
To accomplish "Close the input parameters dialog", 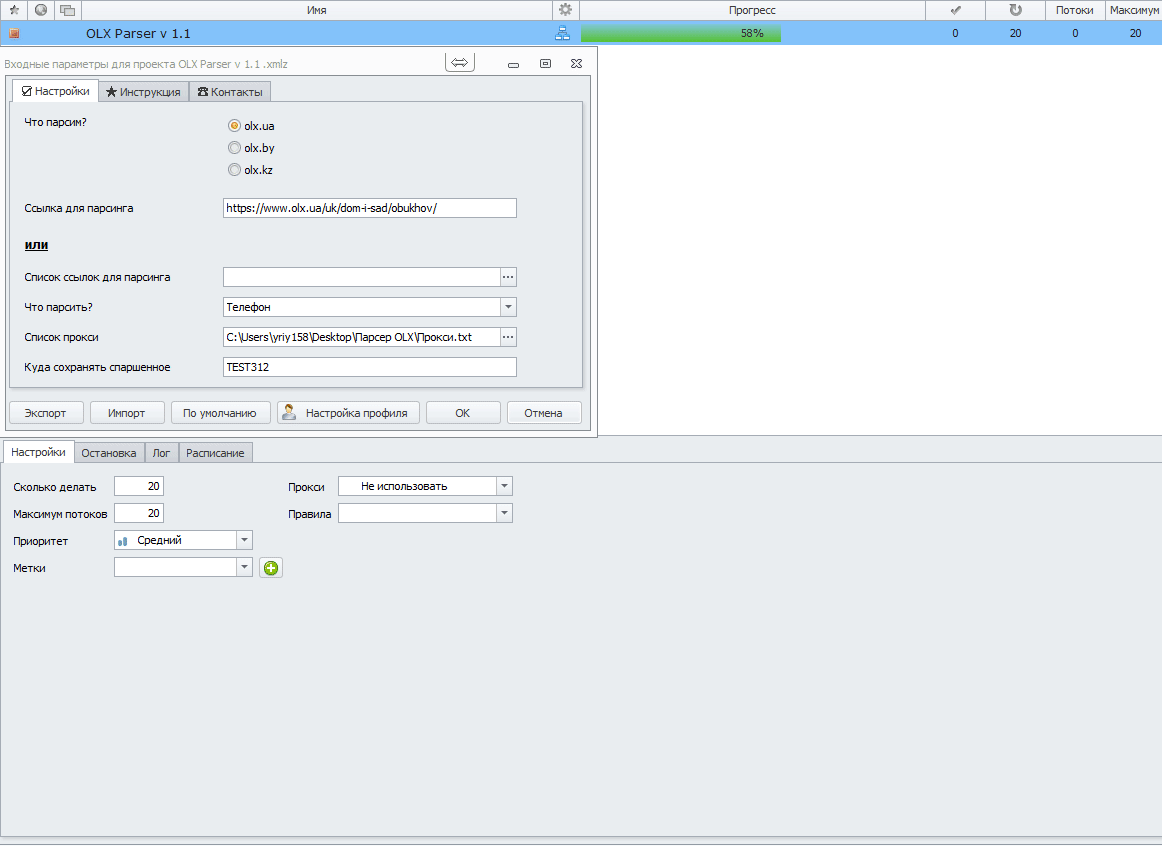I will [577, 64].
